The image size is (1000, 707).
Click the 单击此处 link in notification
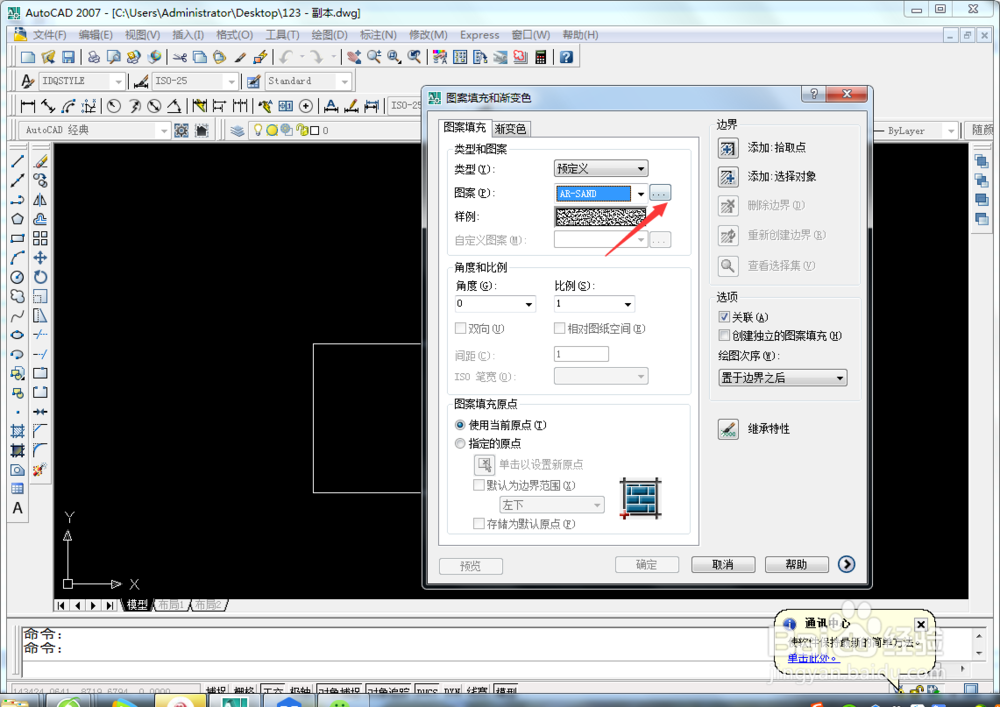(x=813, y=658)
